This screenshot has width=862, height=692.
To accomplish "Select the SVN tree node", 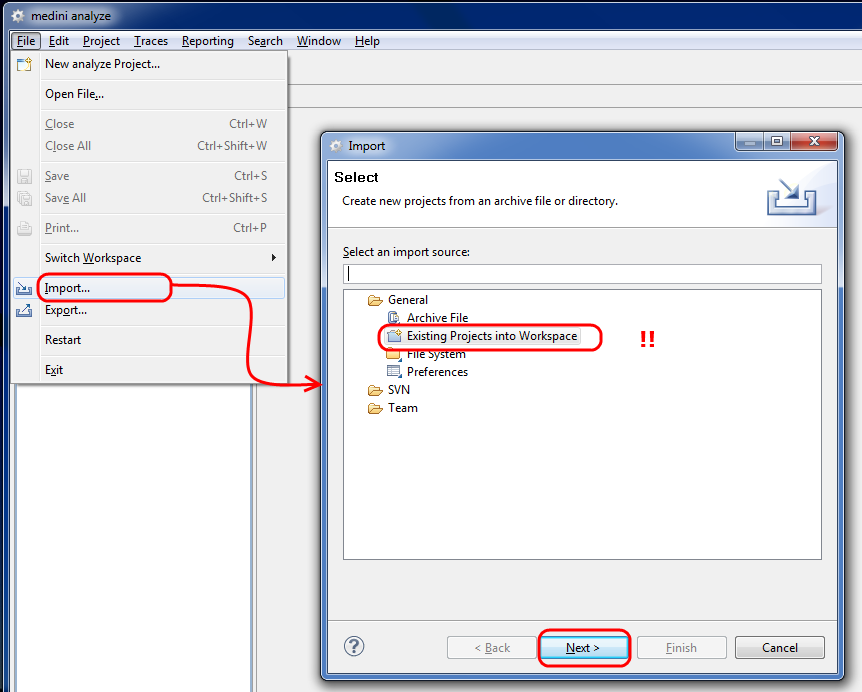I will [x=399, y=390].
